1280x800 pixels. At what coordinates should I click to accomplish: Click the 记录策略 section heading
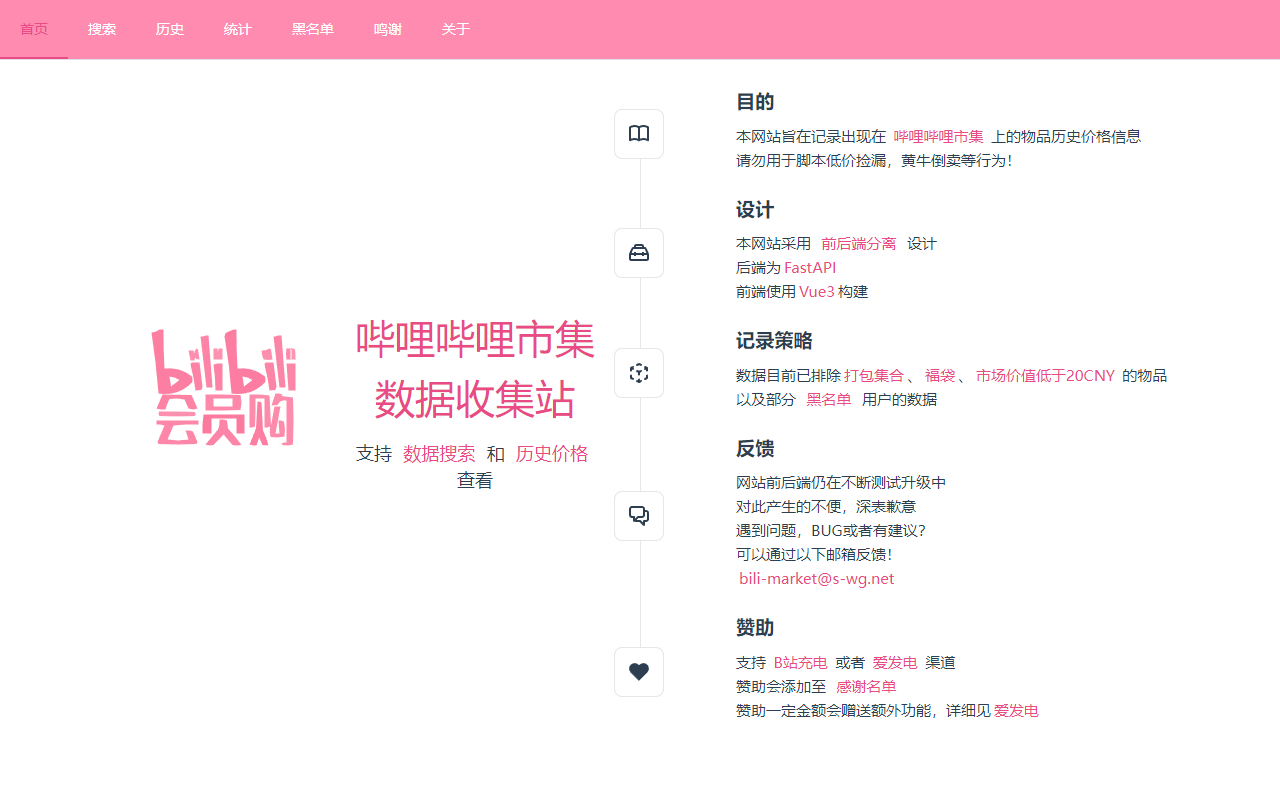tap(774, 341)
